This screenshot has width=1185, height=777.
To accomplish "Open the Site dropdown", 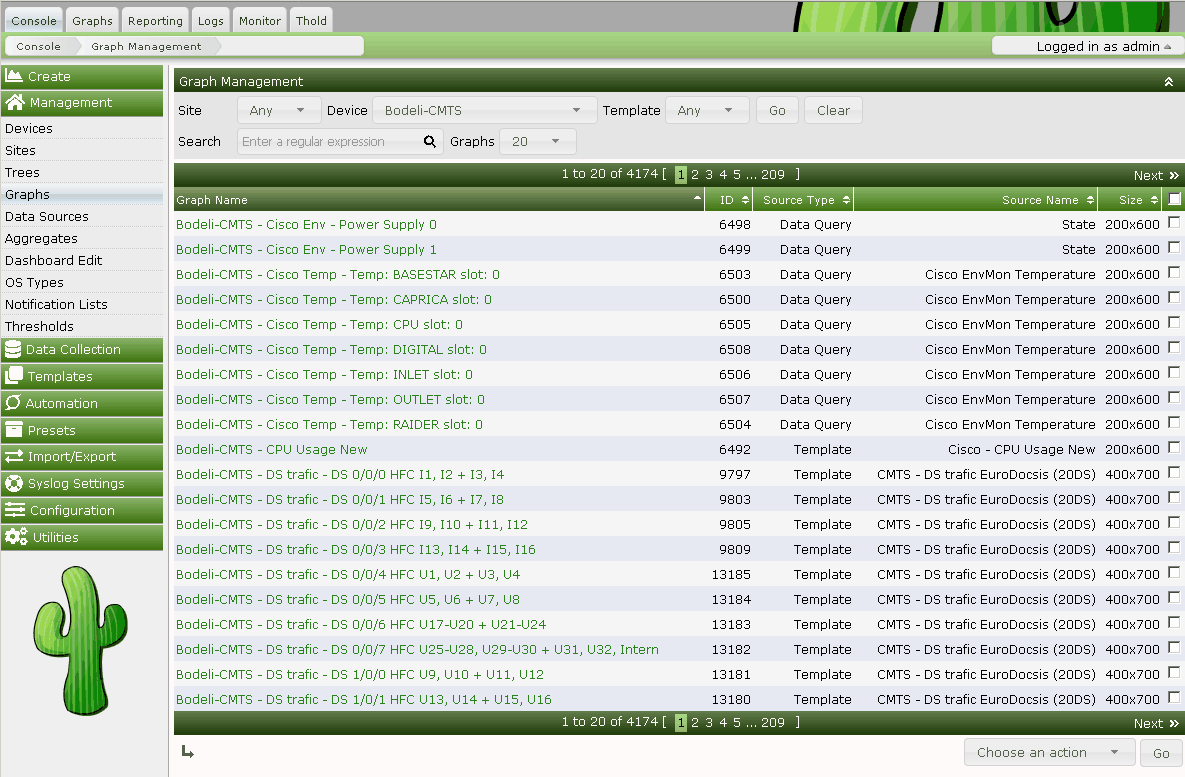I will tap(279, 110).
